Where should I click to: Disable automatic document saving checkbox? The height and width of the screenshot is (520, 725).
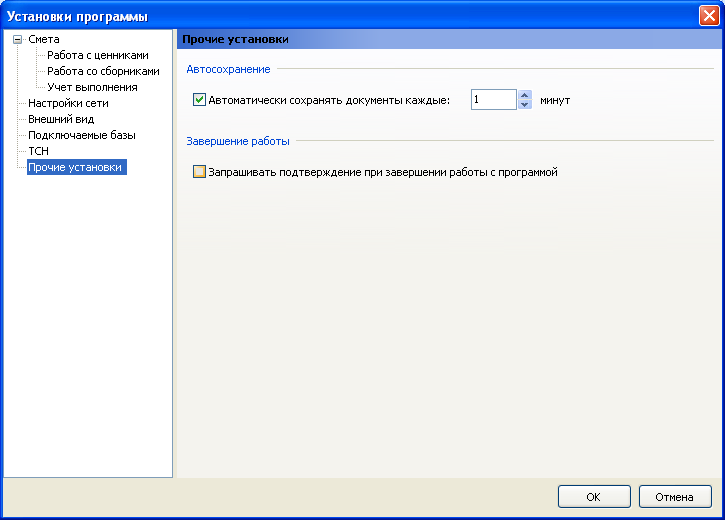199,100
